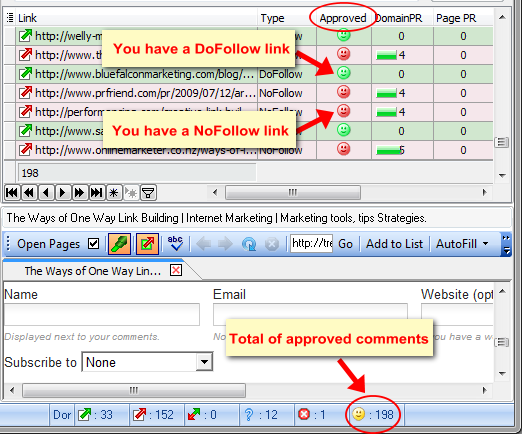
Task: Sort by Approved column header
Action: tap(343, 18)
